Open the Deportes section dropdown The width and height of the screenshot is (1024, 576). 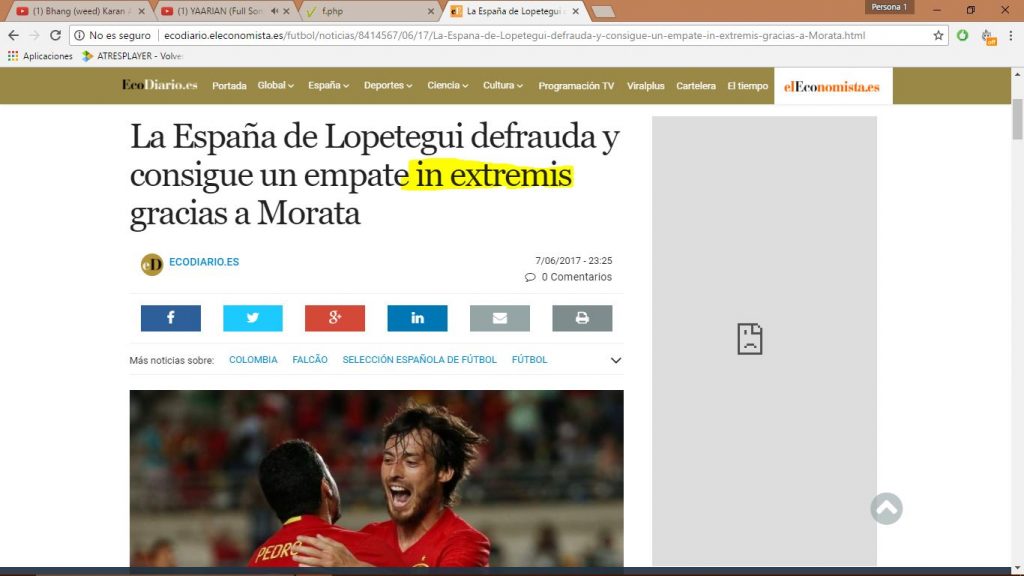click(388, 86)
